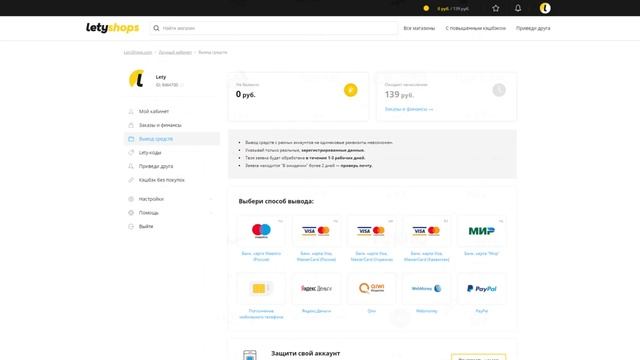
Task: Select Visa MasterCard (Россия) withdrawal method
Action: click(316, 231)
